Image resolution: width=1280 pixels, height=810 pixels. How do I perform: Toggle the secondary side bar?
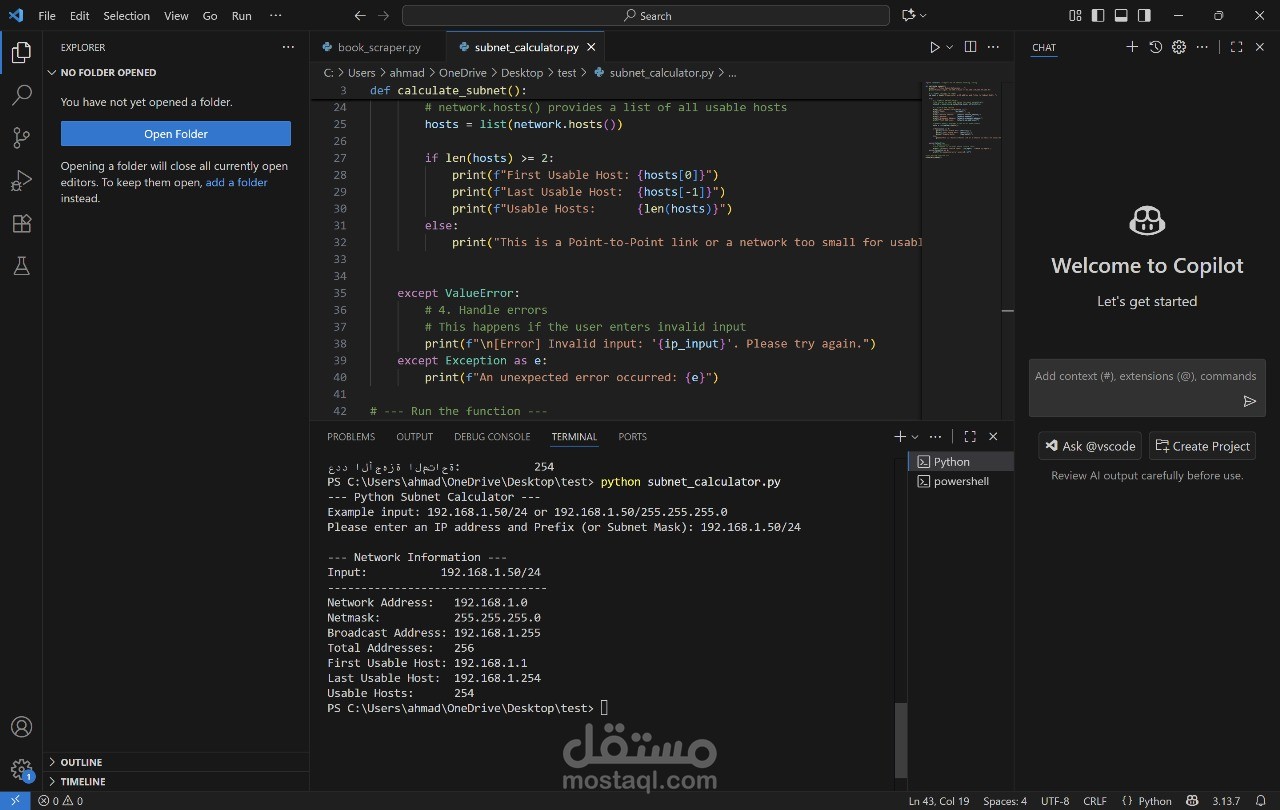[x=1144, y=15]
